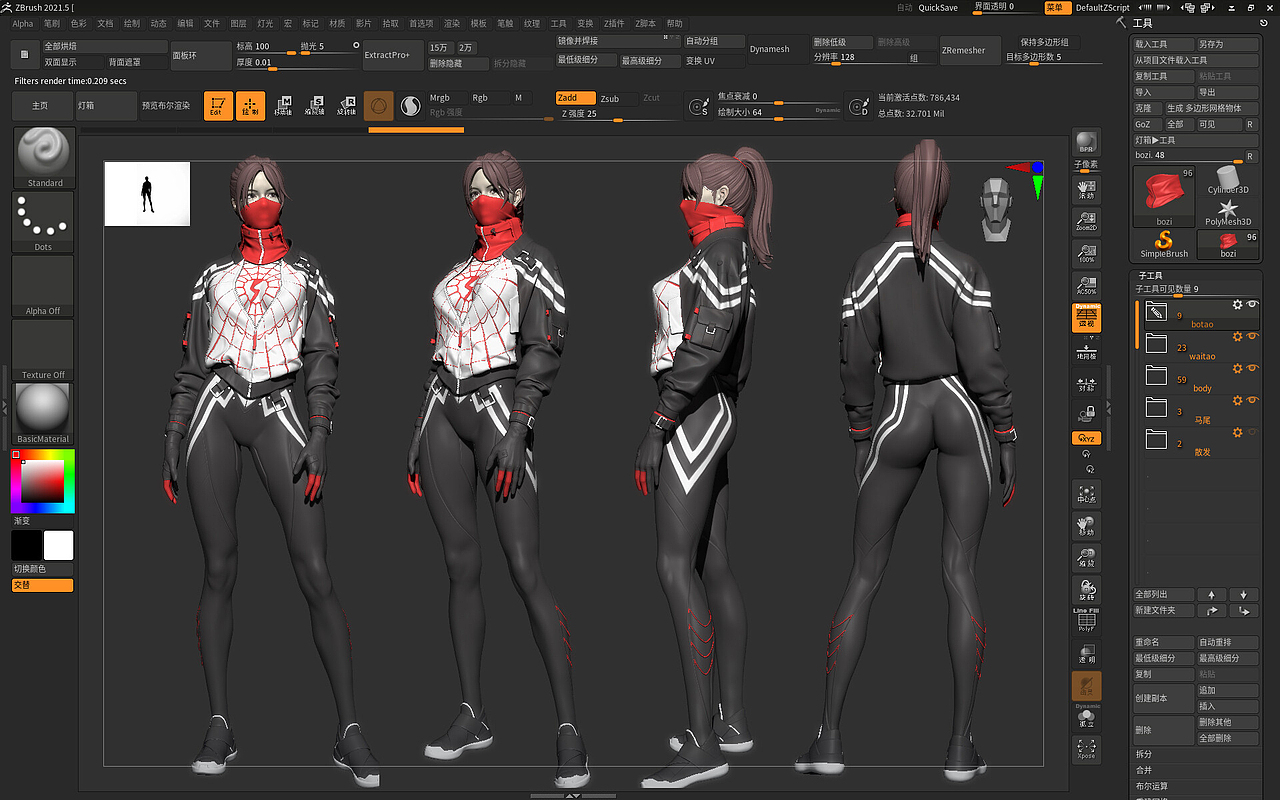Pick the BasicMaterial sphere
1280x800 pixels.
[x=41, y=410]
